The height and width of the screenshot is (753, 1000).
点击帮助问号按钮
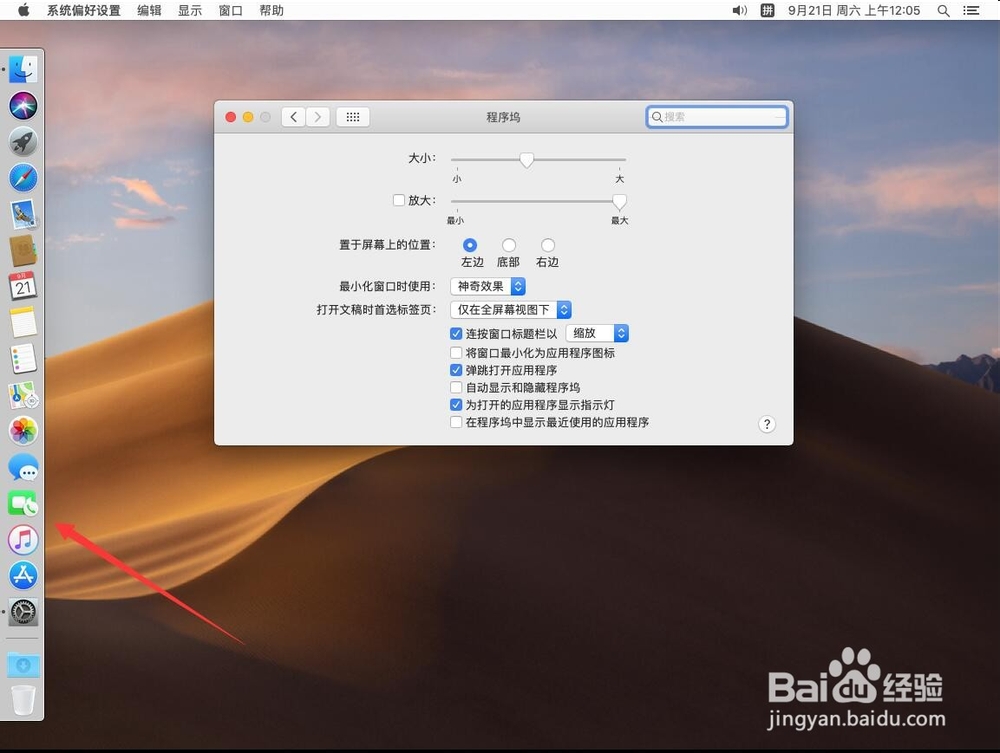click(767, 423)
